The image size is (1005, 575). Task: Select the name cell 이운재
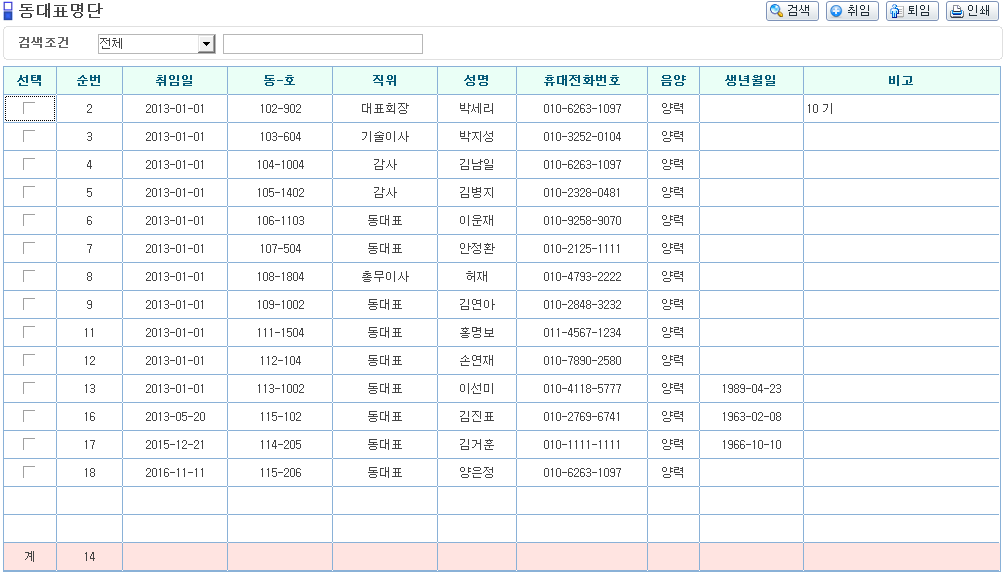pyautogui.click(x=477, y=221)
